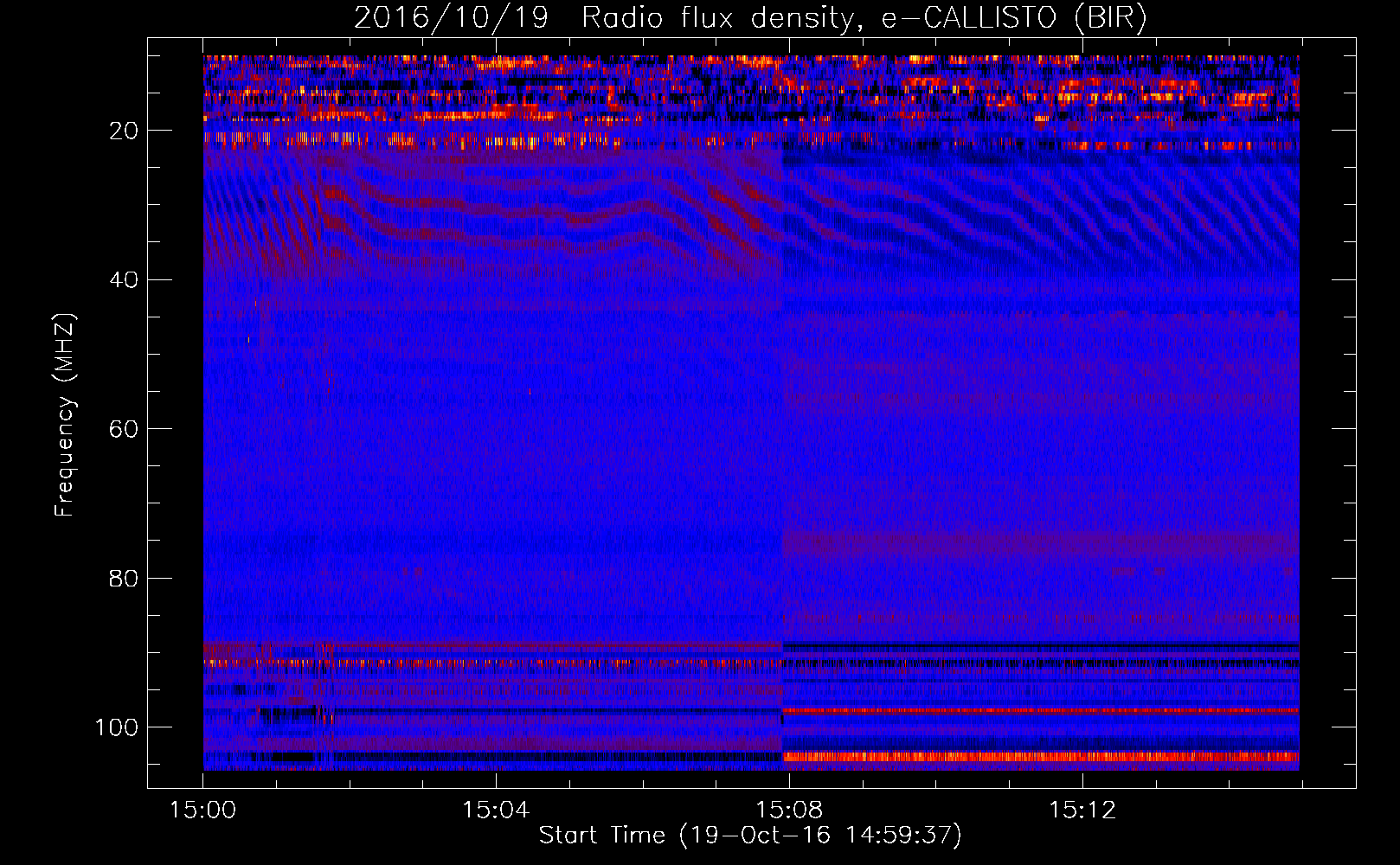Click the 60 frequency tick label

[125, 429]
